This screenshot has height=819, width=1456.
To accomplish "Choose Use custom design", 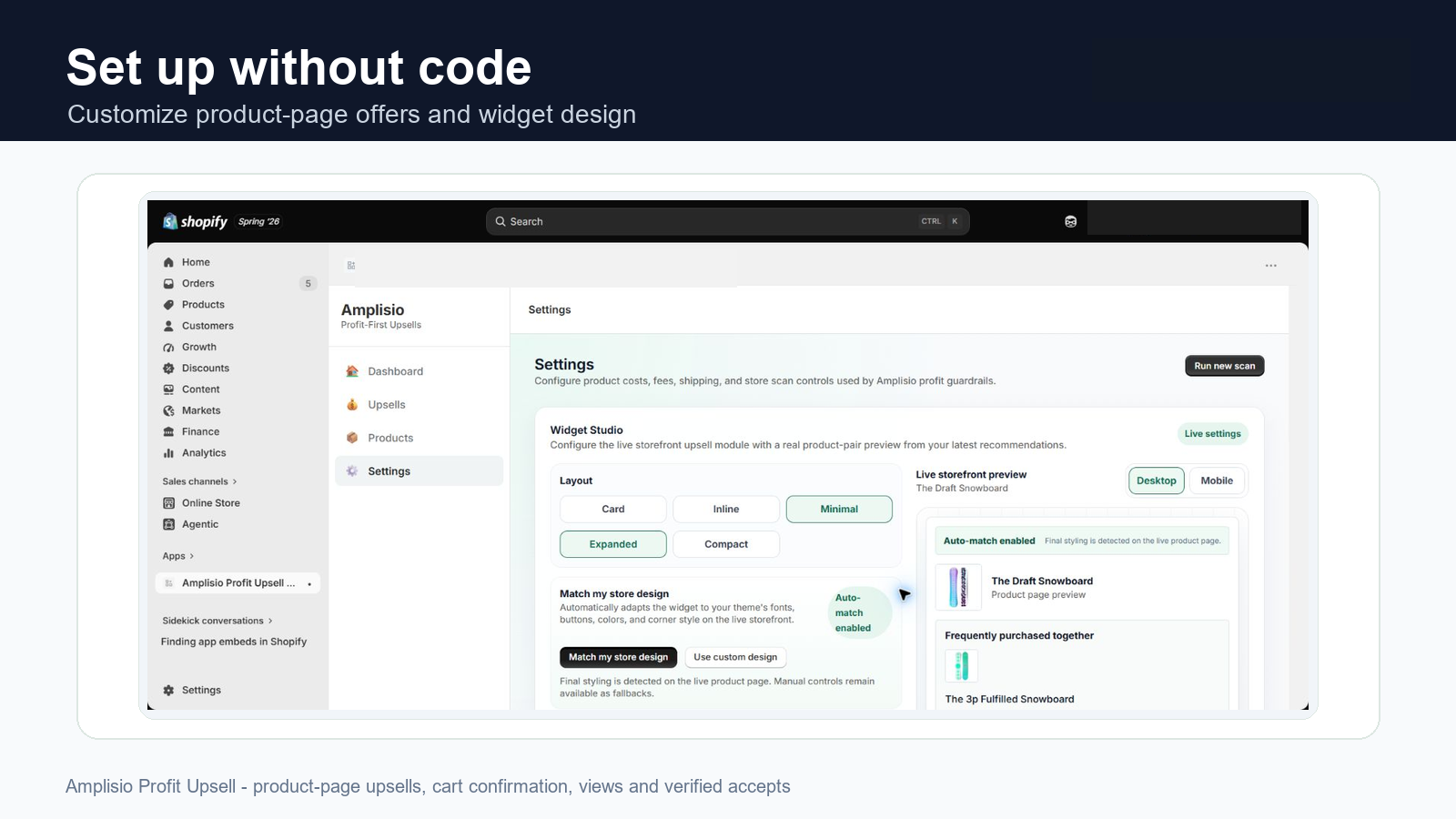I will pos(735,657).
